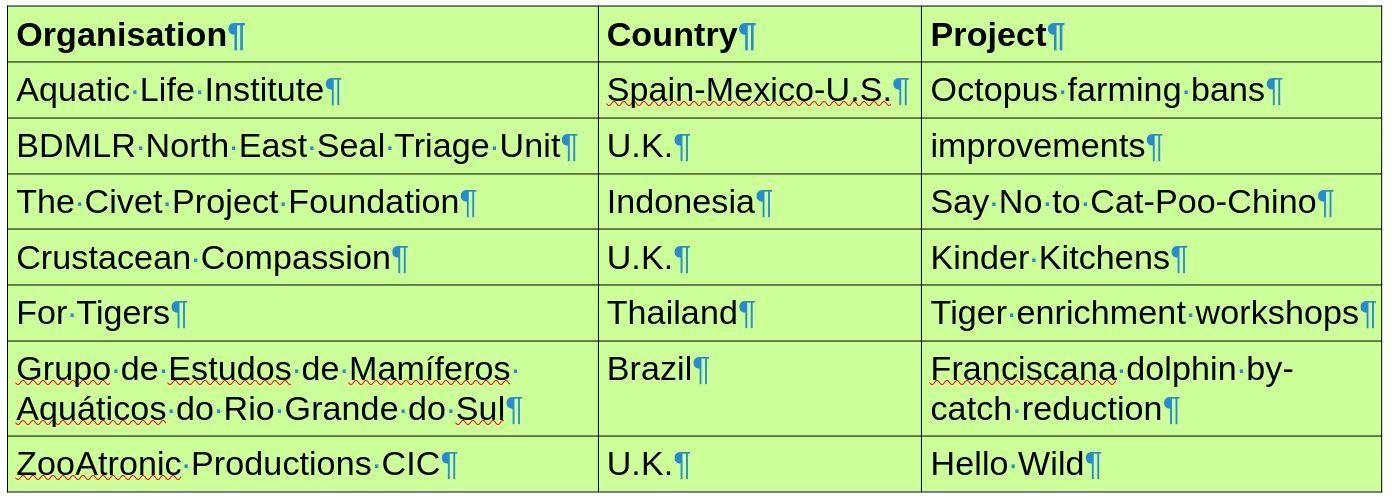The height and width of the screenshot is (499, 1392).
Task: Click the For Tigers organisation cell
Action: click(93, 314)
